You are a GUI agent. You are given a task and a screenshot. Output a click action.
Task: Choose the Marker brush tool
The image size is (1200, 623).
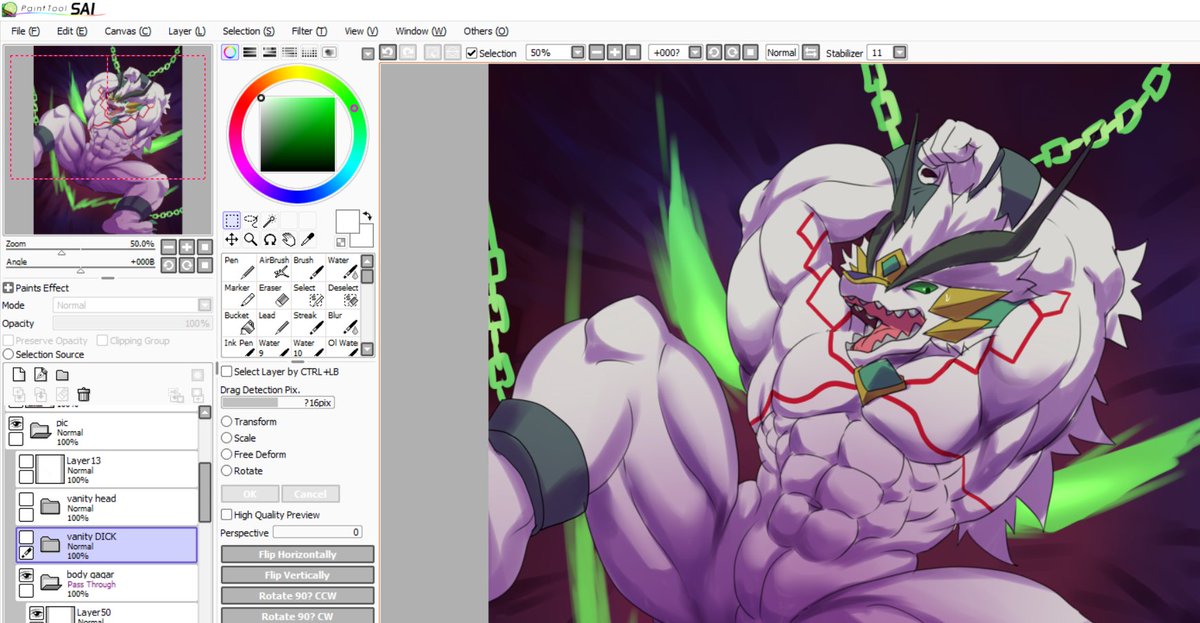(x=238, y=294)
